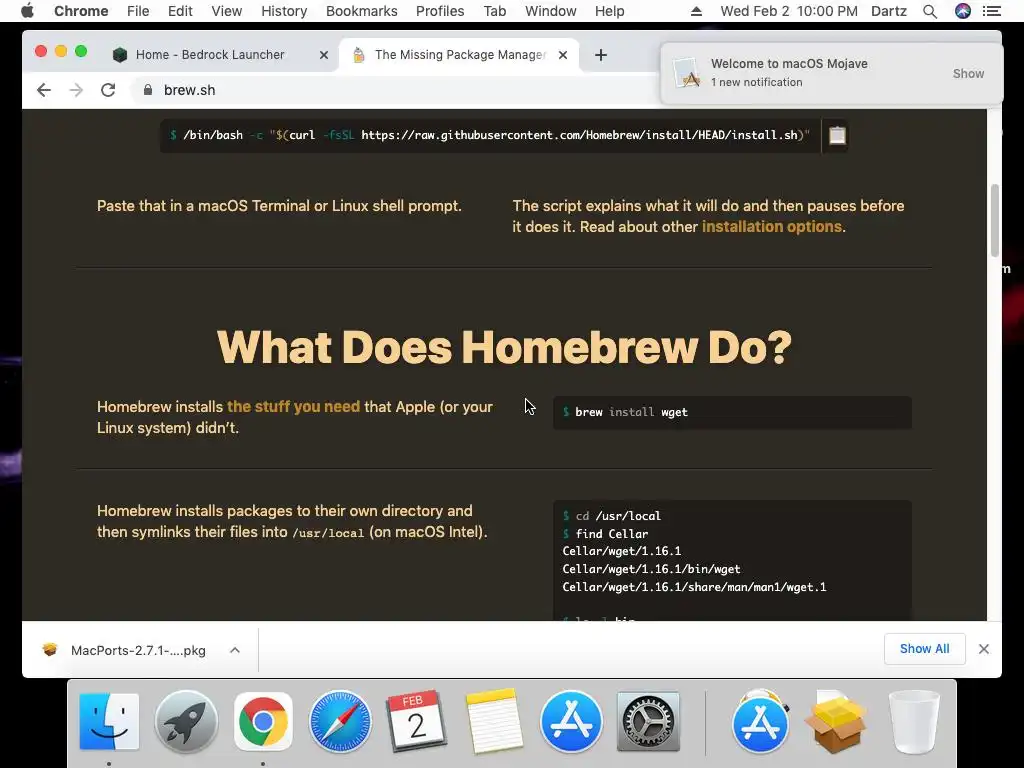The height and width of the screenshot is (768, 1024).
Task: Click the curl install command text
Action: click(490, 135)
